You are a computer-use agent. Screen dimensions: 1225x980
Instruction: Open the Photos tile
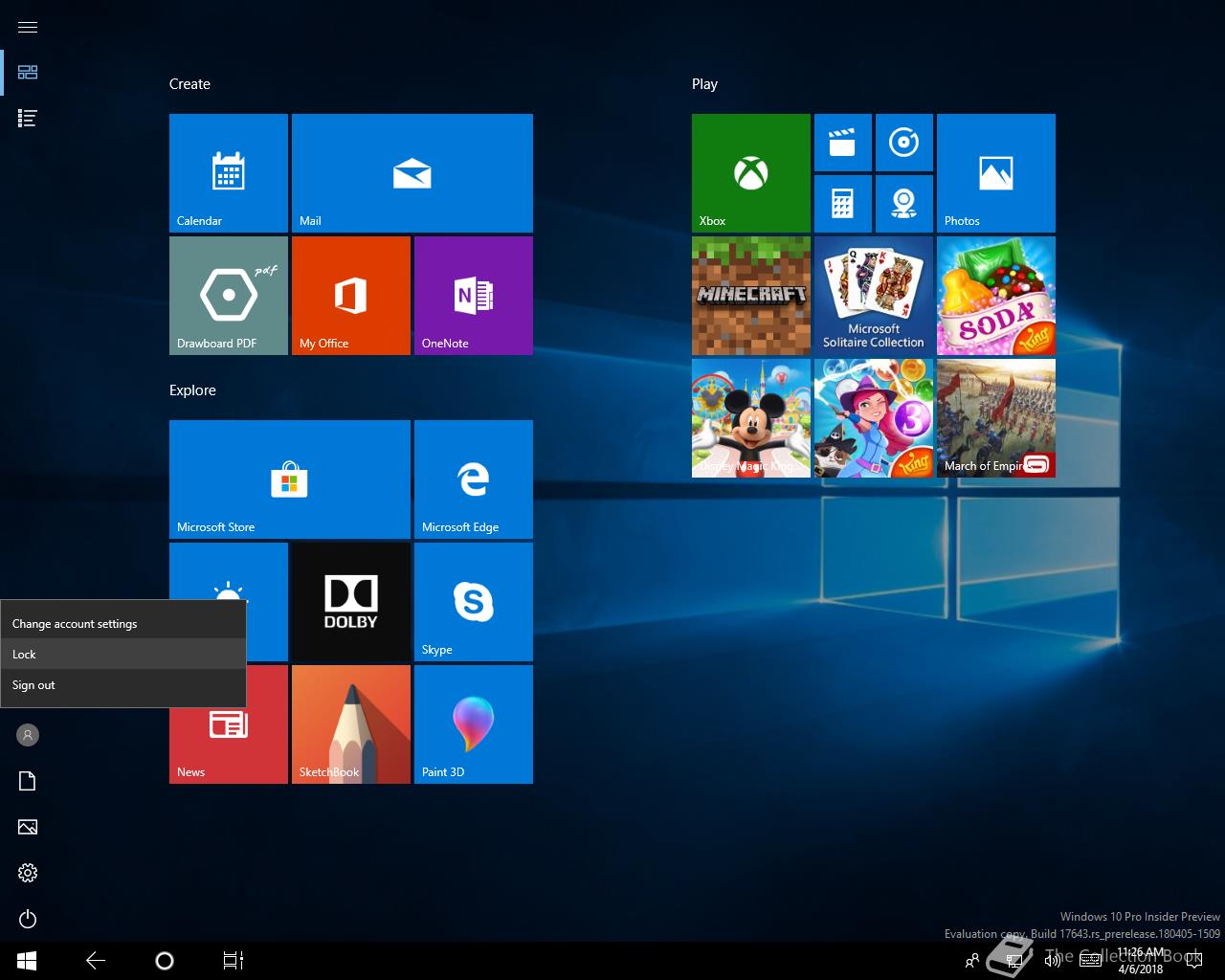(996, 173)
